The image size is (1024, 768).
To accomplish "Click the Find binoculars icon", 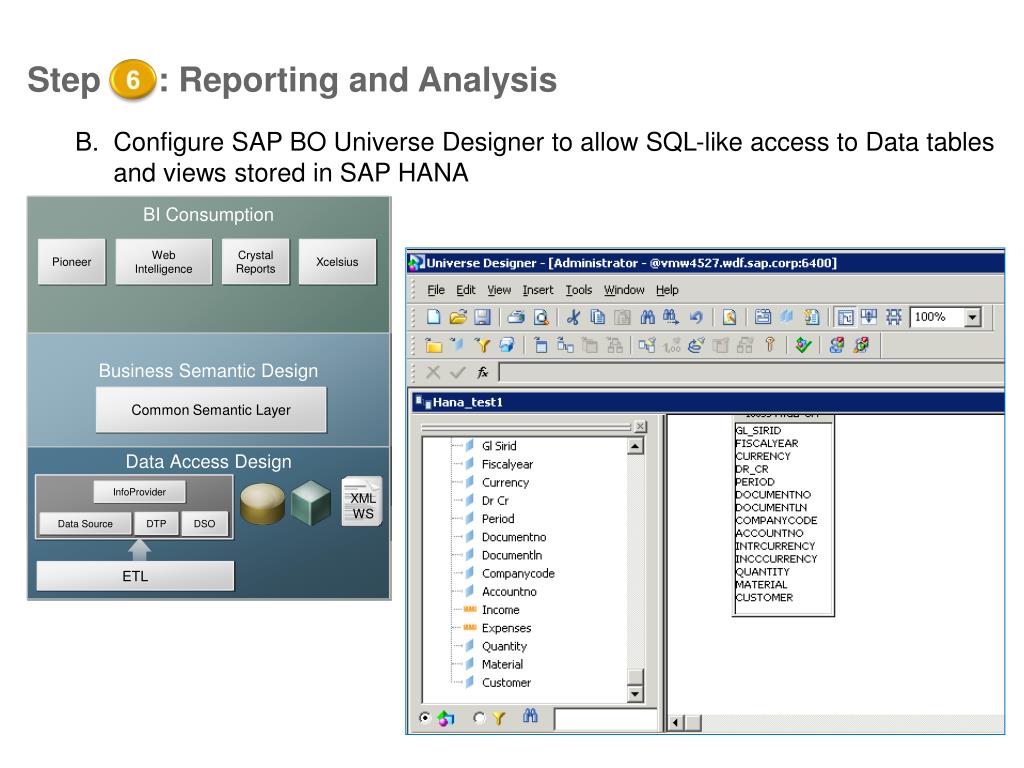I will [x=647, y=317].
